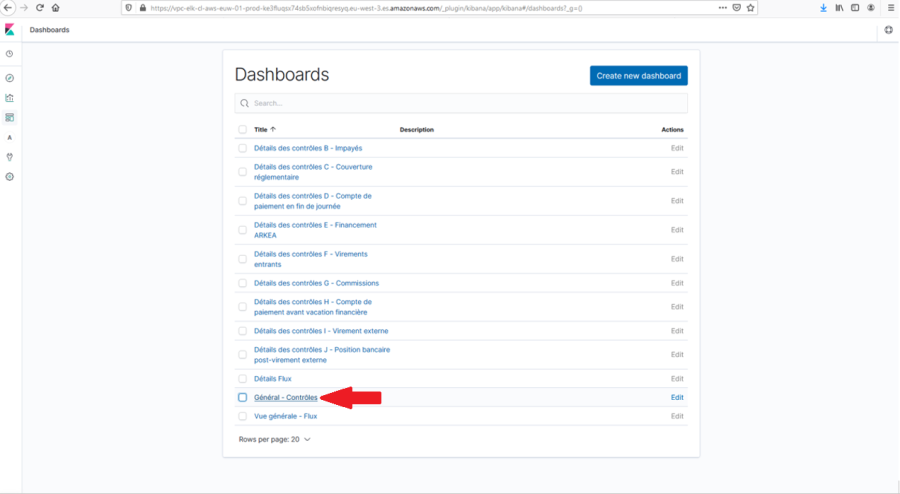Sort dashboards by the Title column
This screenshot has height=494, width=900.
coord(264,129)
